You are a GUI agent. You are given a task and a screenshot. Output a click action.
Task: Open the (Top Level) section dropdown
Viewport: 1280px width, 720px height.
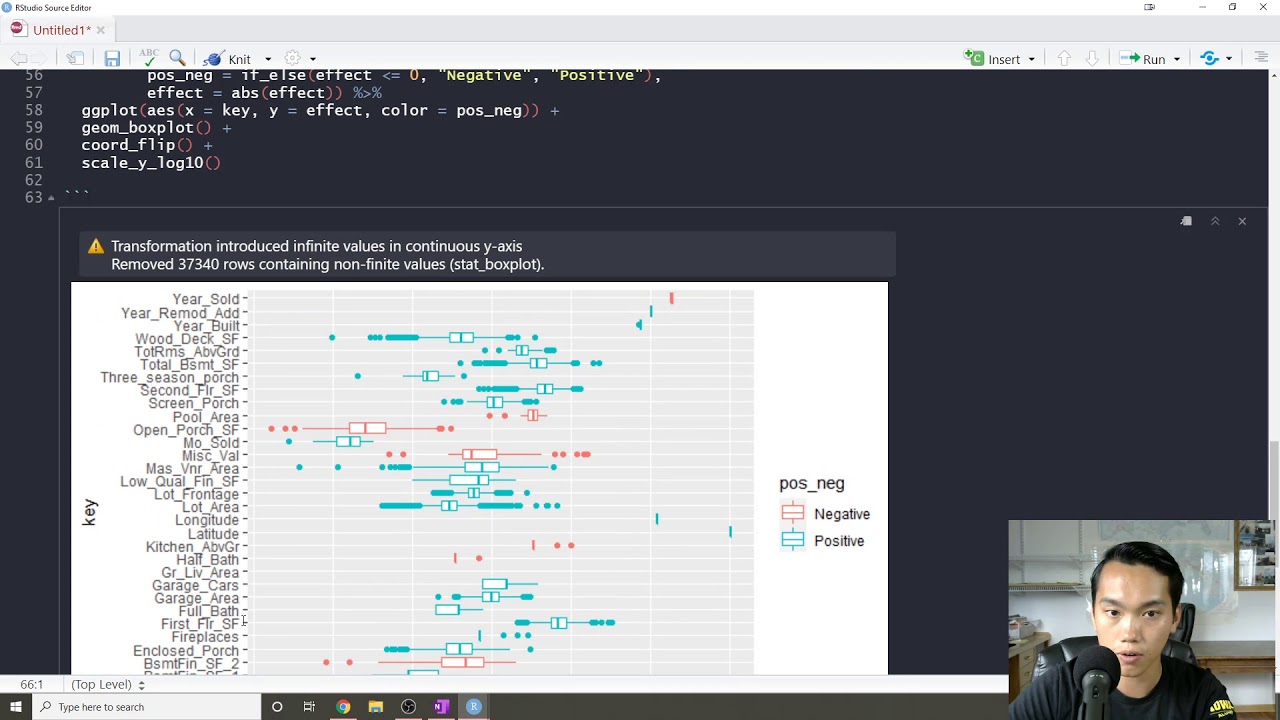[x=108, y=685]
